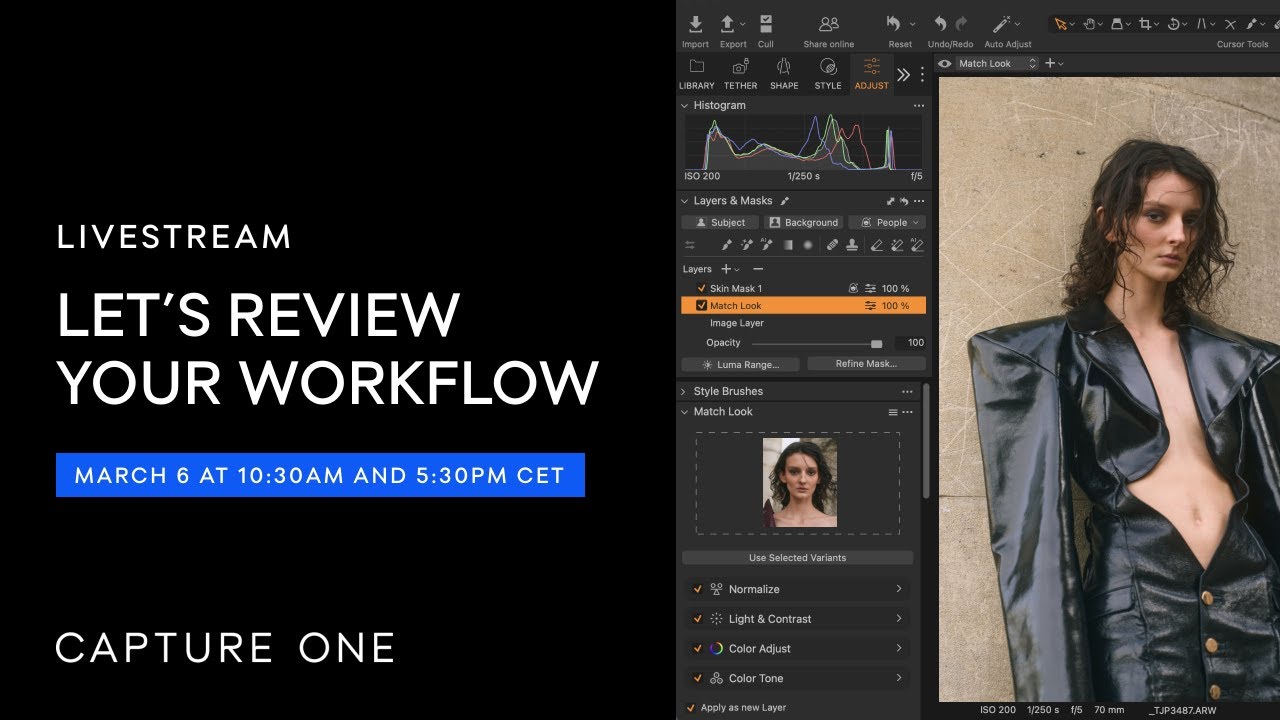Select the Pan hand cursor tool
Screen dimensions: 1280x720
click(1089, 24)
